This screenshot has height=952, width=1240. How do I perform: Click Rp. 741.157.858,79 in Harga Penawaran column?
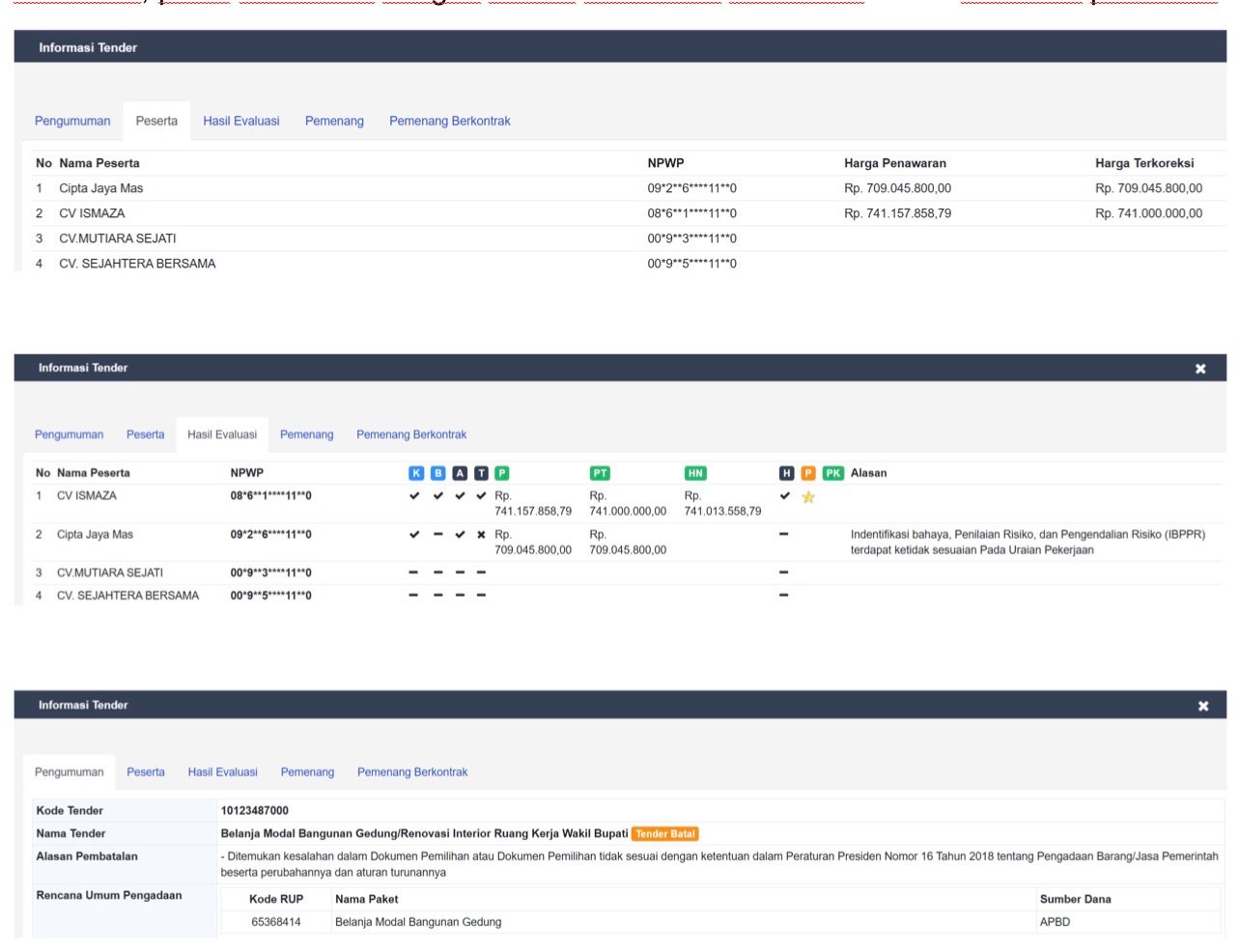pos(897,213)
